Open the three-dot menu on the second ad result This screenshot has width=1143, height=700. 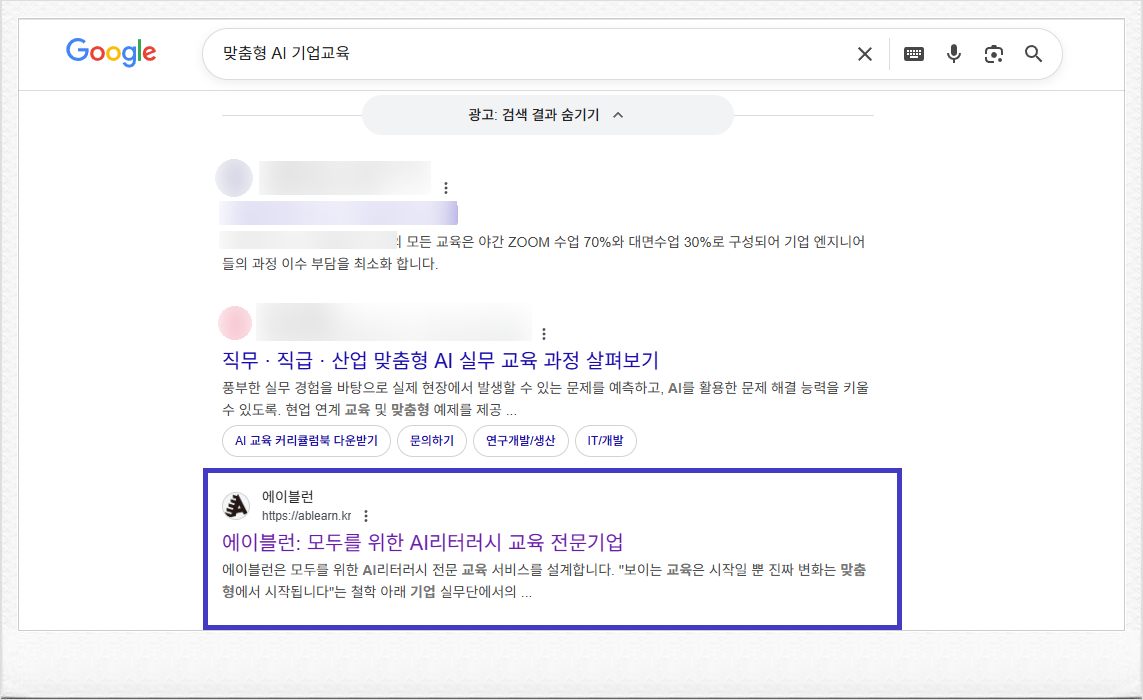pyautogui.click(x=543, y=332)
